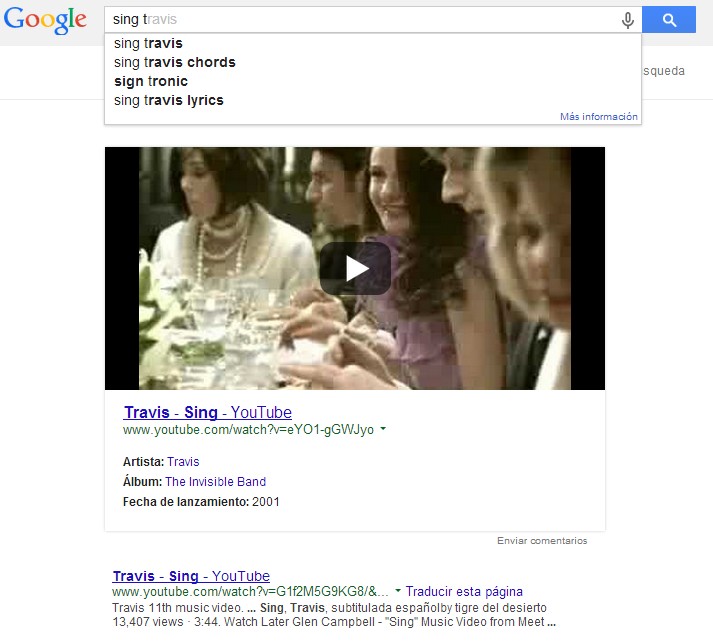
Task: Open dropdown arrow beside eYO1-gGWJyo URL
Action: [x=383, y=428]
